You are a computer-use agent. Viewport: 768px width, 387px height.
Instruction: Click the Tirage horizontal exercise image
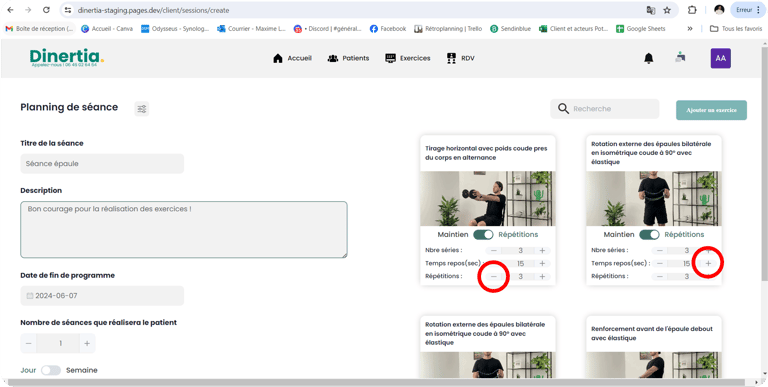pos(488,198)
